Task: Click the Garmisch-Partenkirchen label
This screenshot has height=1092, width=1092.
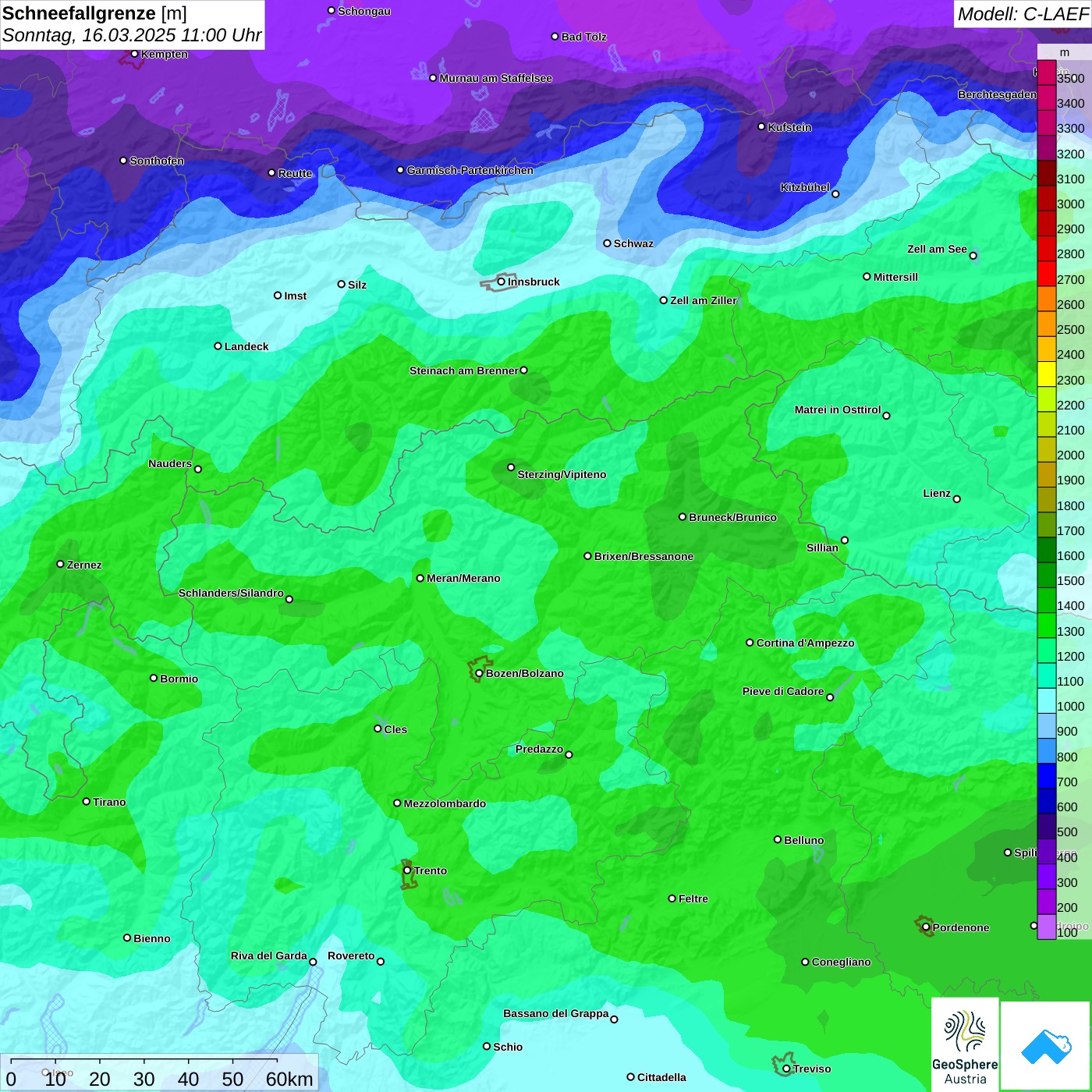Action: pos(470,170)
